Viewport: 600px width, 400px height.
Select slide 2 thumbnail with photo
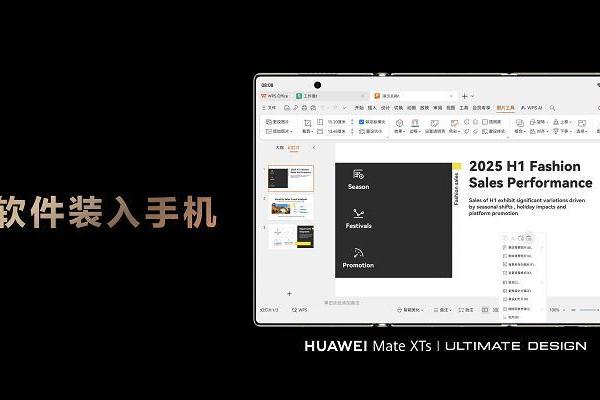[x=290, y=207]
